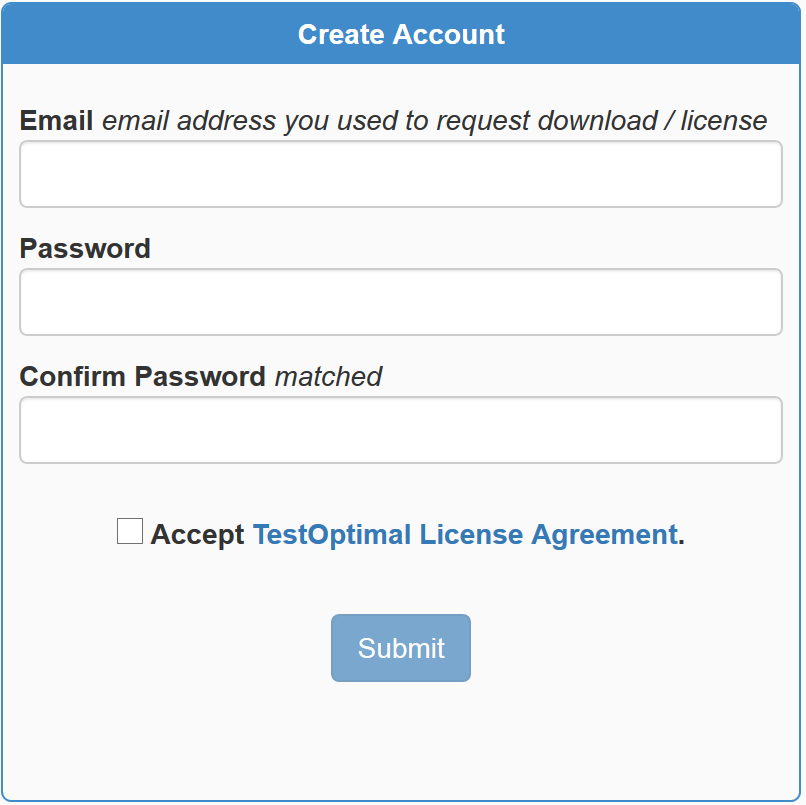Screen dimensions: 806x805
Task: Click the Email input field
Action: tap(400, 174)
